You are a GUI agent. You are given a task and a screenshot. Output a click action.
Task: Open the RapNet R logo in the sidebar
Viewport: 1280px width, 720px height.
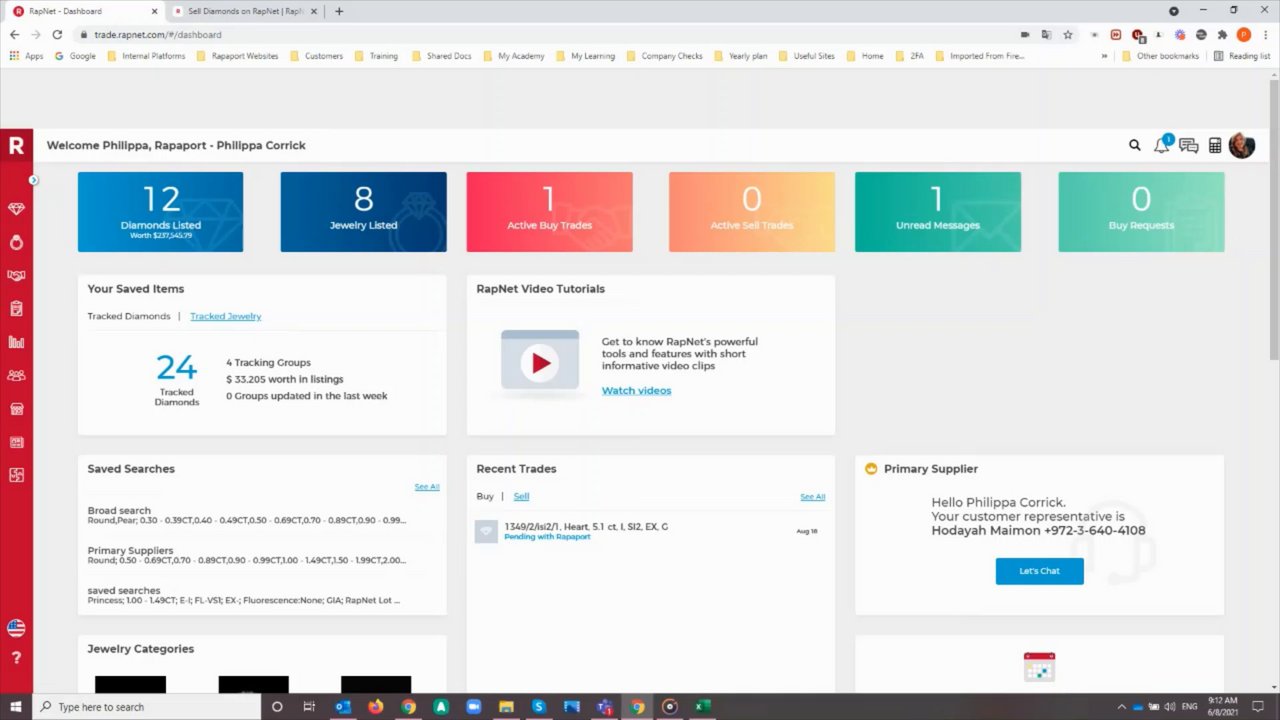16,145
